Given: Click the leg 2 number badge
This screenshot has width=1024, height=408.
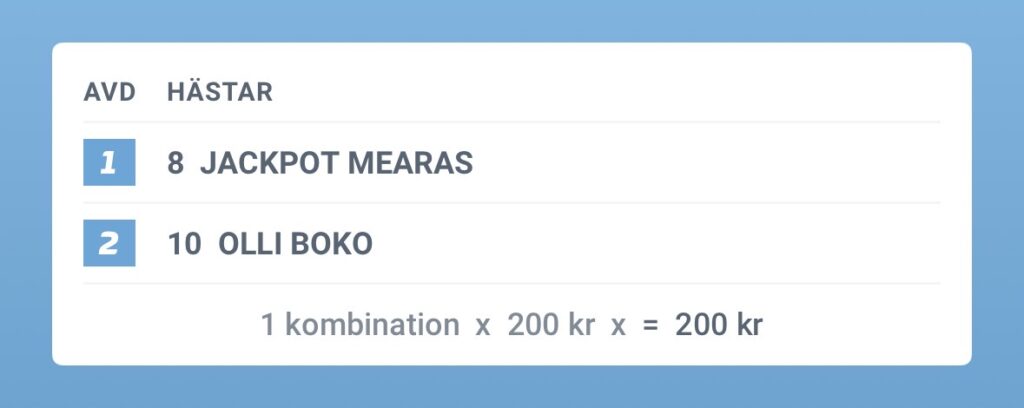Looking at the screenshot, I should 109,244.
